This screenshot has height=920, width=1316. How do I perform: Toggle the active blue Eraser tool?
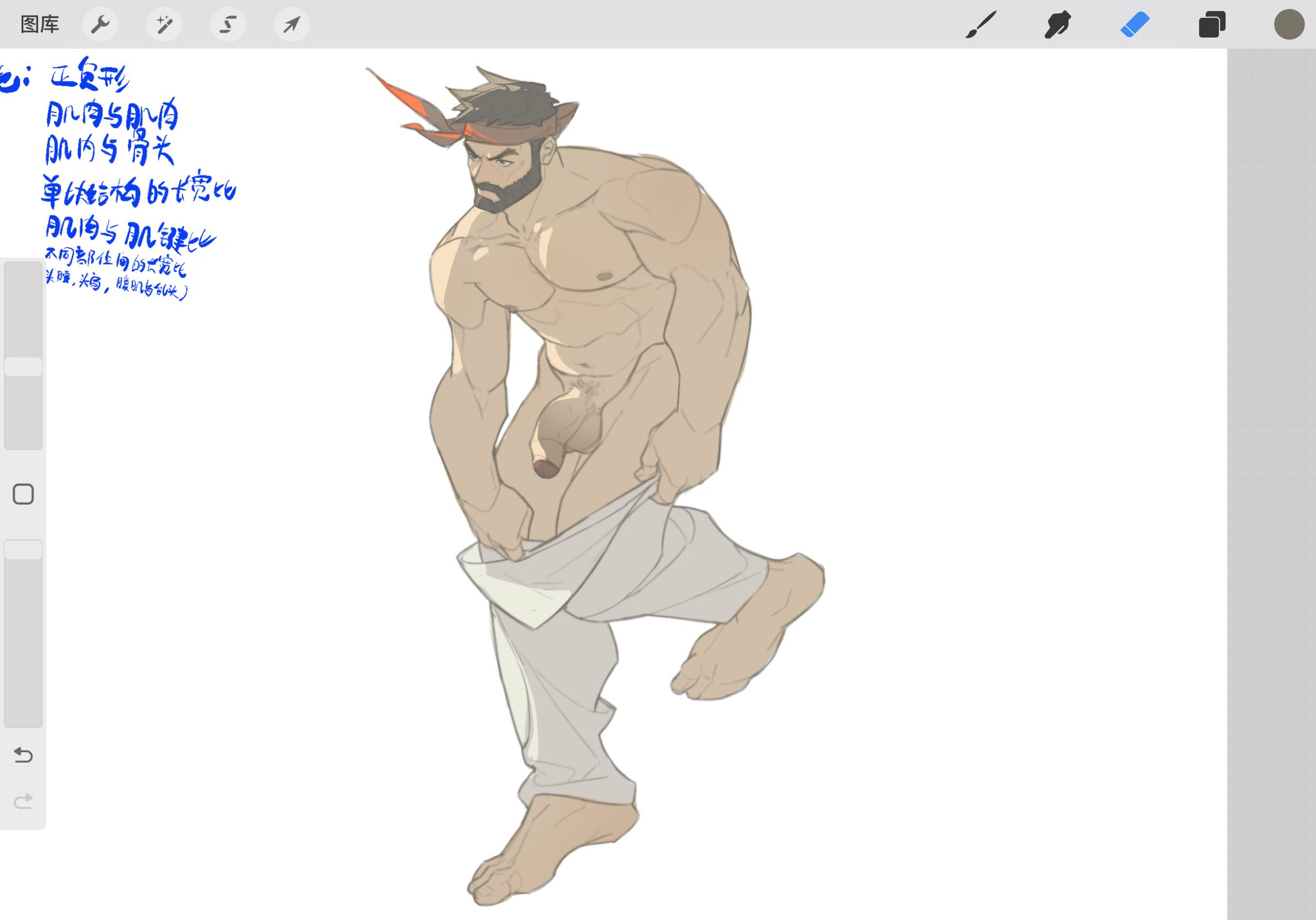click(1135, 24)
